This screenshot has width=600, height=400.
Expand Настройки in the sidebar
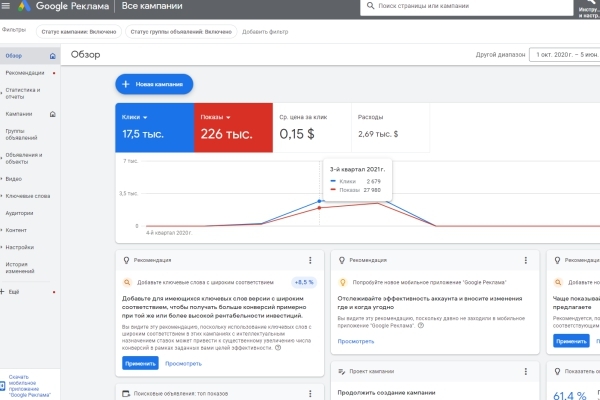tap(20, 246)
